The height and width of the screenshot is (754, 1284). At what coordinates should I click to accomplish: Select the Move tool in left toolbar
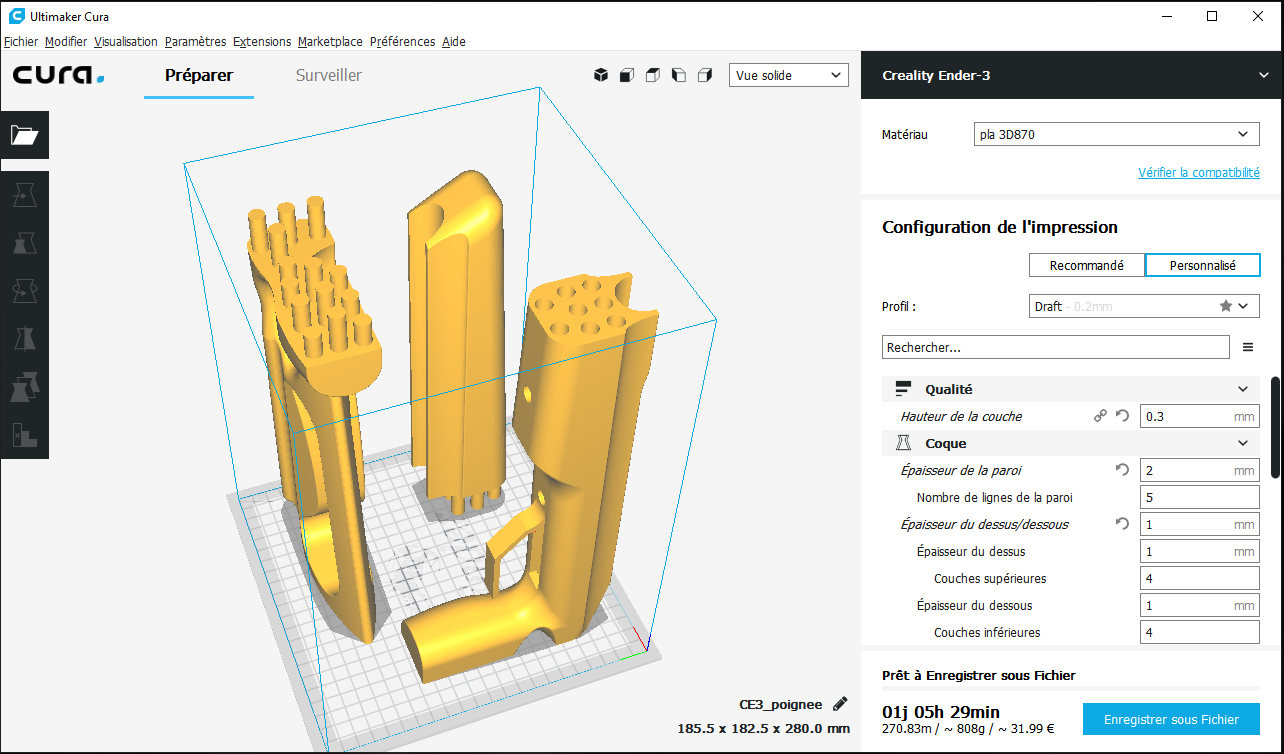point(24,196)
